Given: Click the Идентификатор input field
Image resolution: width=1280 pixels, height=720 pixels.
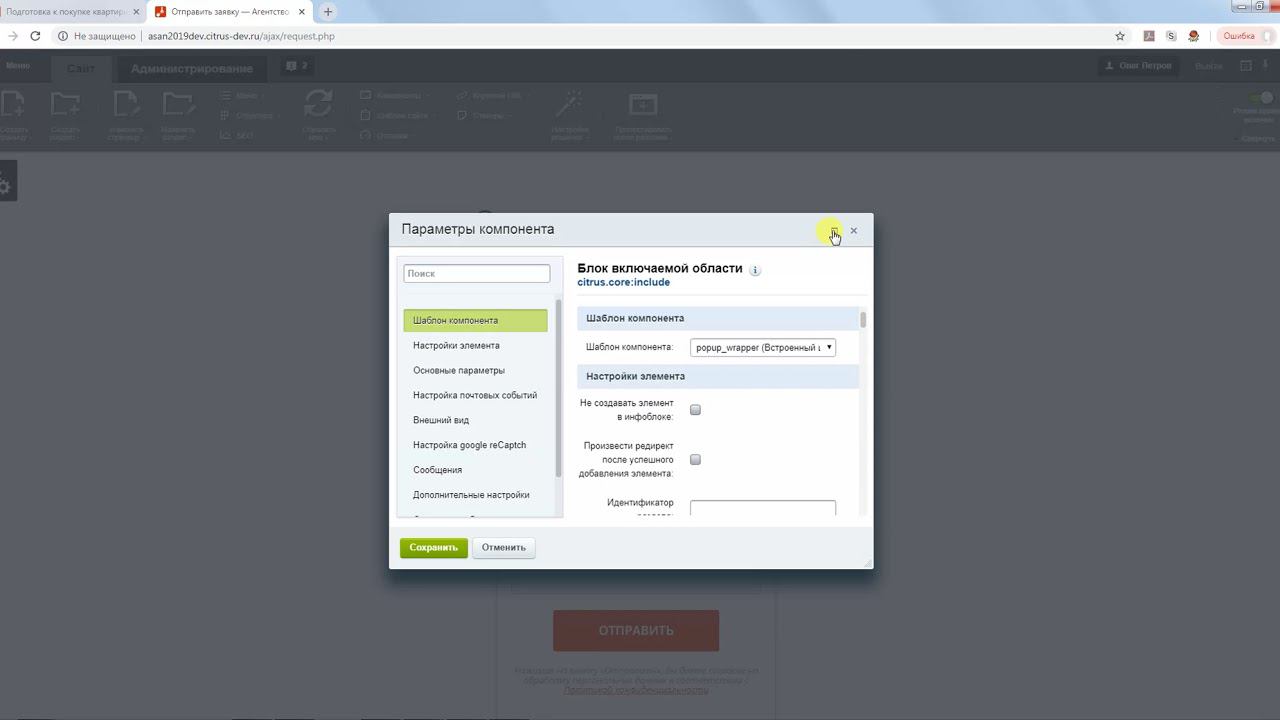Looking at the screenshot, I should pos(763,509).
